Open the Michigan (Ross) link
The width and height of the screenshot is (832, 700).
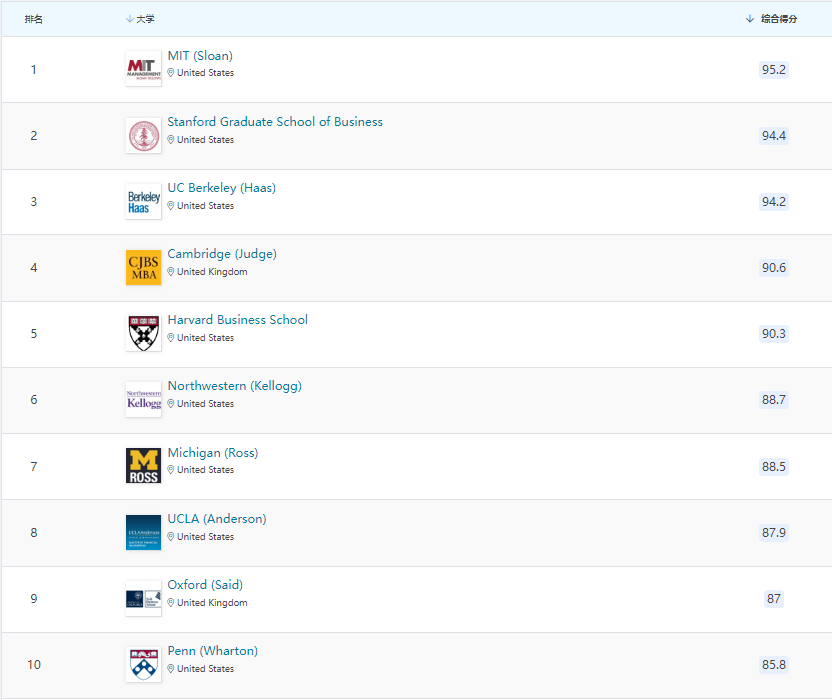[x=213, y=453]
